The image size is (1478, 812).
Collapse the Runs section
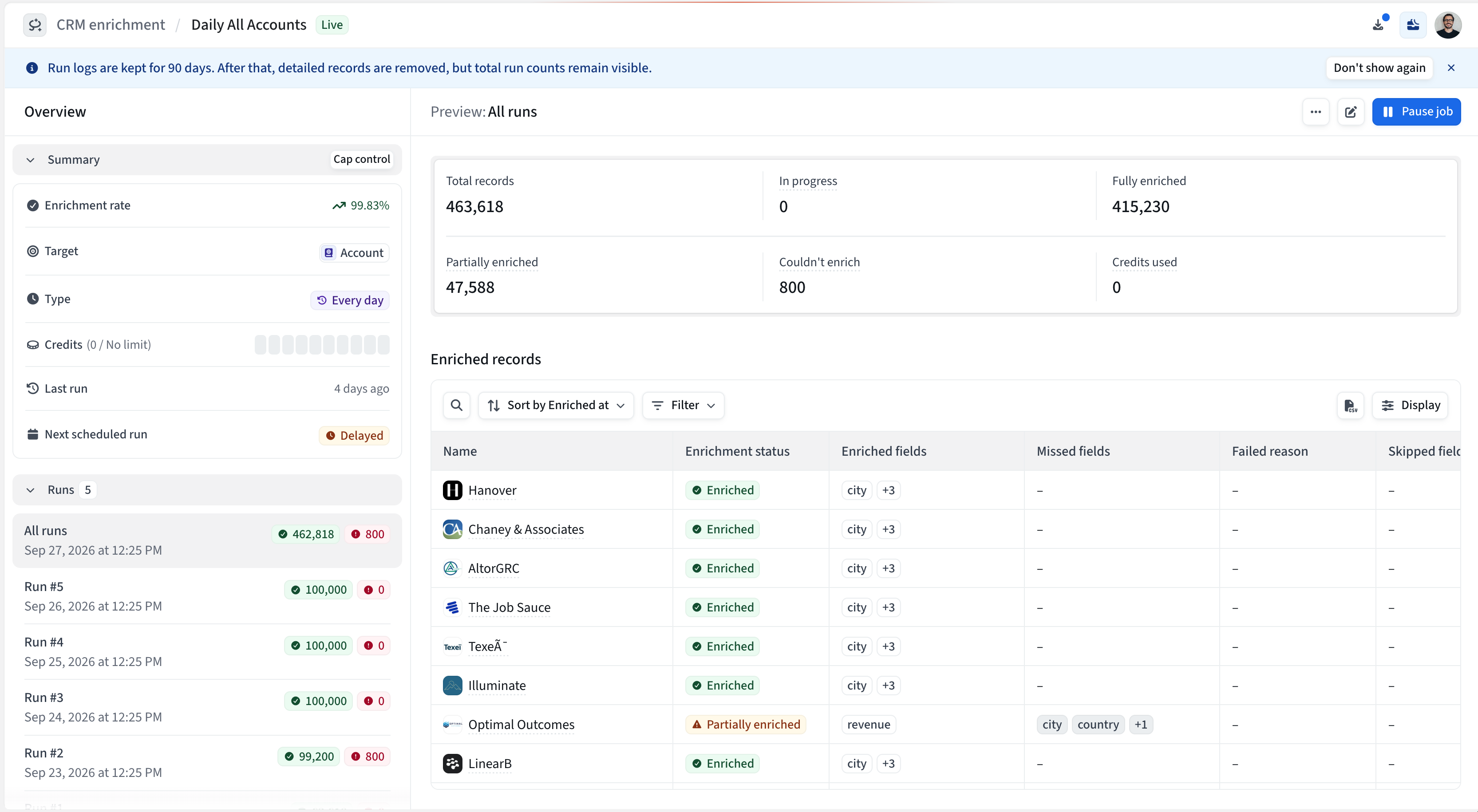[31, 490]
